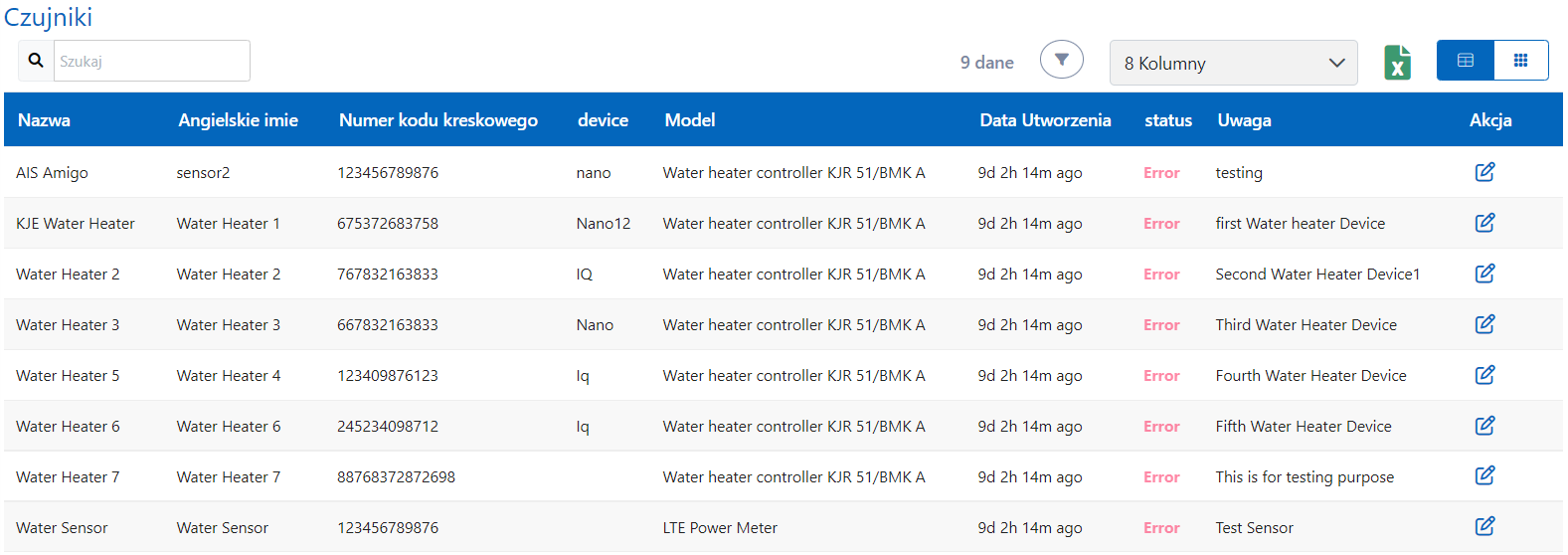The height and width of the screenshot is (555, 1568).
Task: Click the search magnifier icon
Action: click(36, 61)
